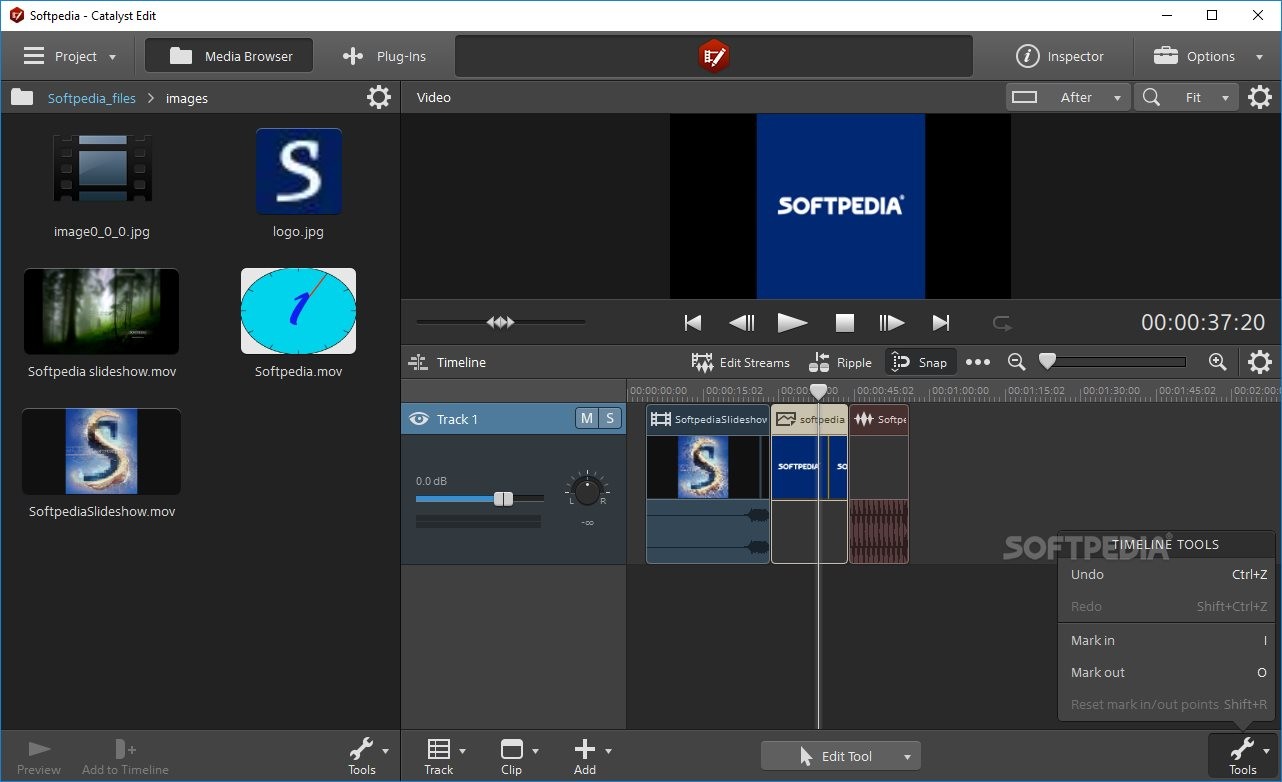
Task: Click the Track 1 pan knob
Action: (x=587, y=490)
